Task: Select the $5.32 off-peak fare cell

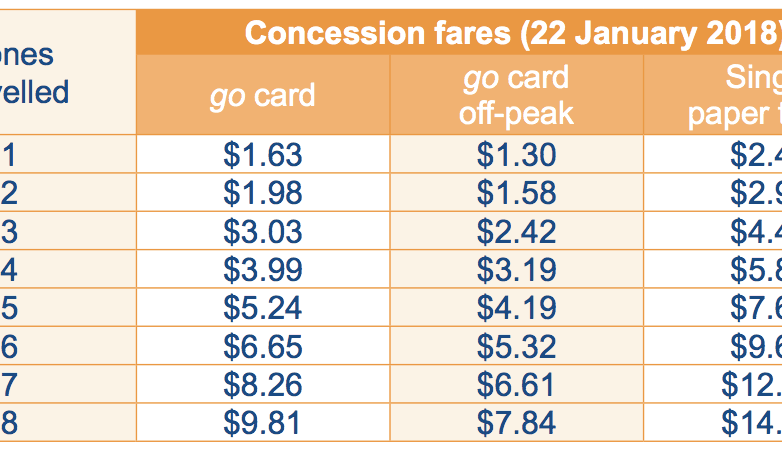Action: pyautogui.click(x=516, y=346)
